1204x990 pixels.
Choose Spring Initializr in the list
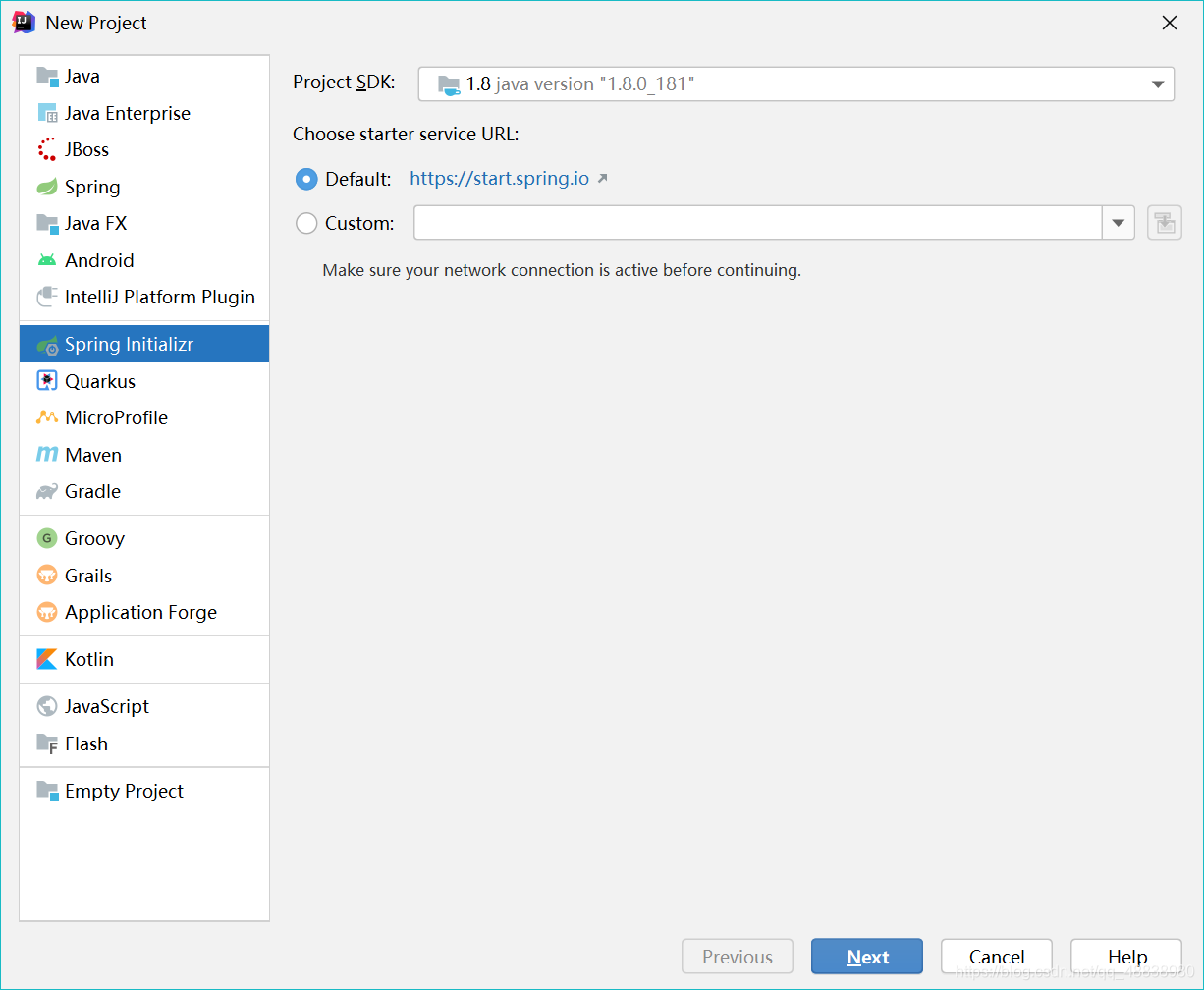pos(144,345)
